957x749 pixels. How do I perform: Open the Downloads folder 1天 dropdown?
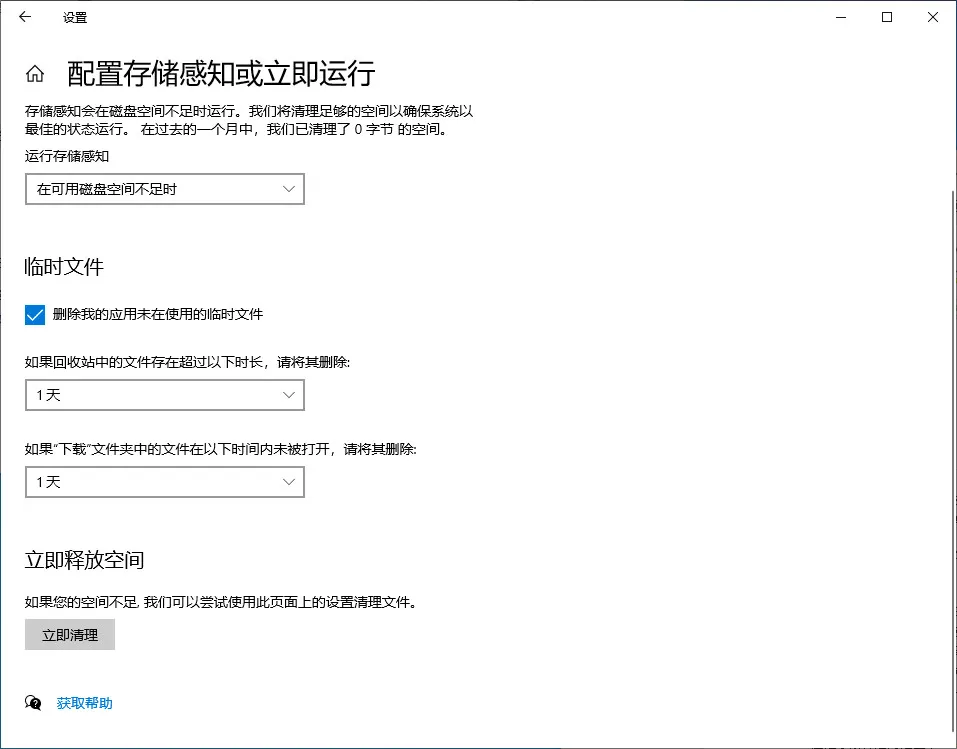tap(164, 481)
